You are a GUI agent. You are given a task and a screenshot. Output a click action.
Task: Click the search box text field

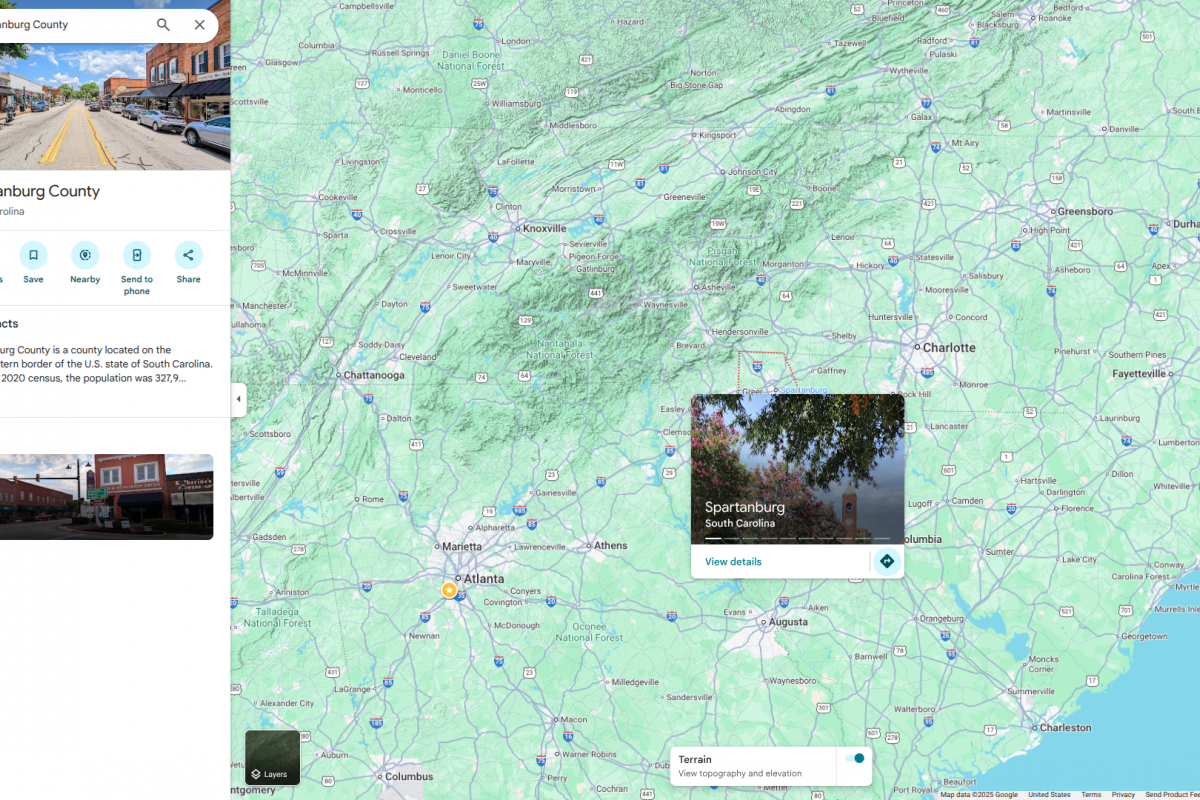[x=70, y=25]
